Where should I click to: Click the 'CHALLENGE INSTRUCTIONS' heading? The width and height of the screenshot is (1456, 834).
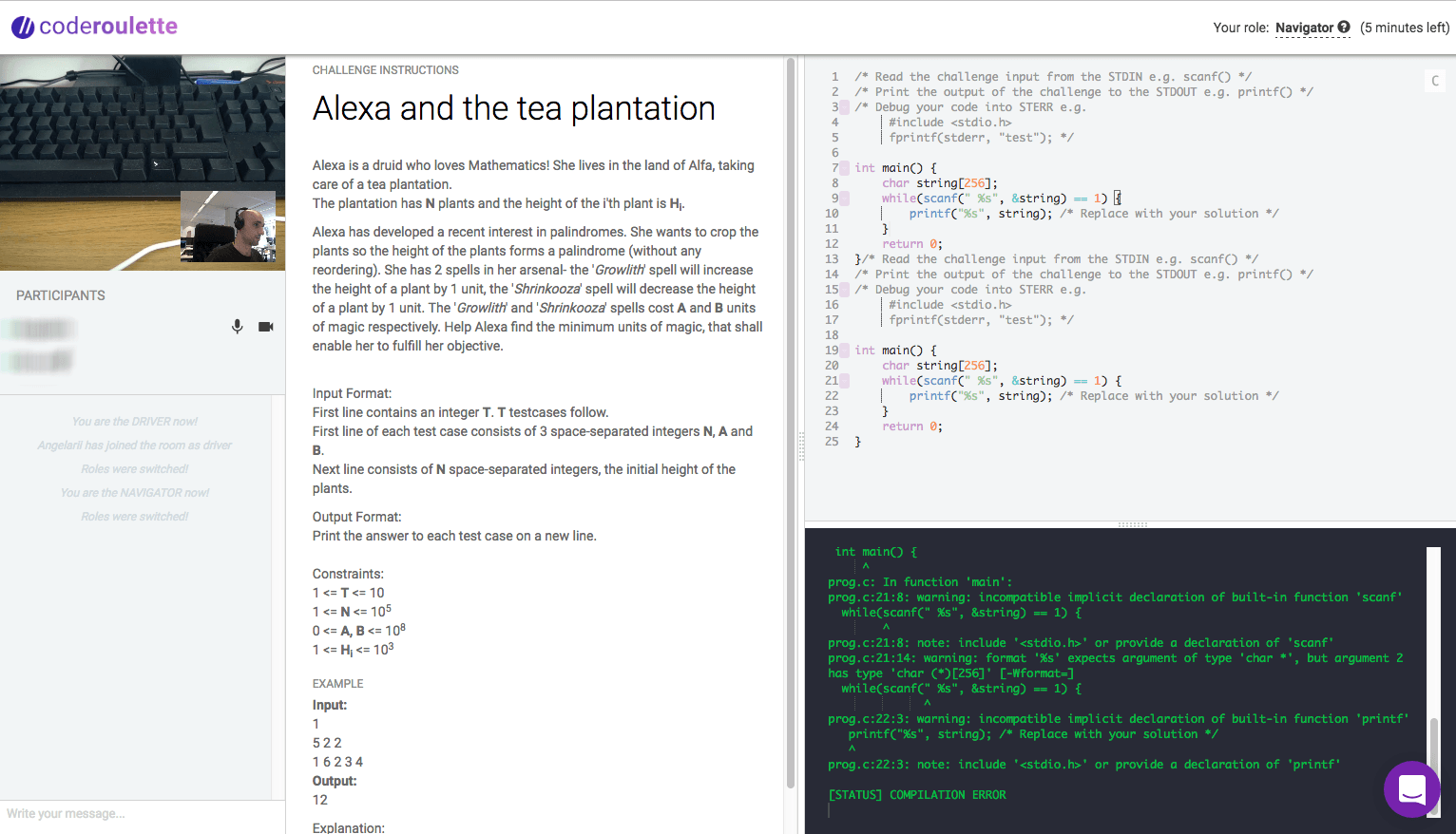click(386, 70)
